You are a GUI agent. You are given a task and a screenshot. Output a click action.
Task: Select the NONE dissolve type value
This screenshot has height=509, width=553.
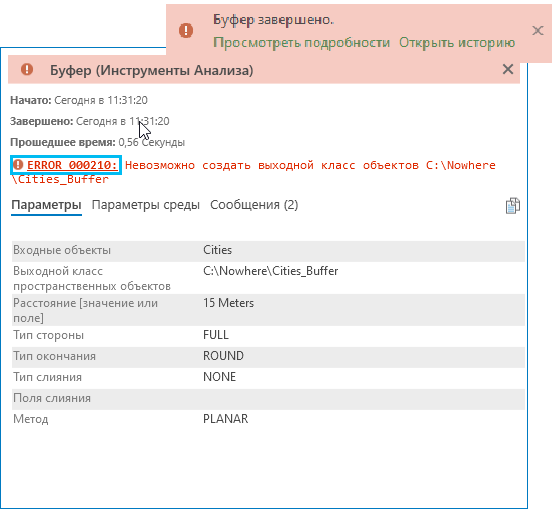[219, 377]
